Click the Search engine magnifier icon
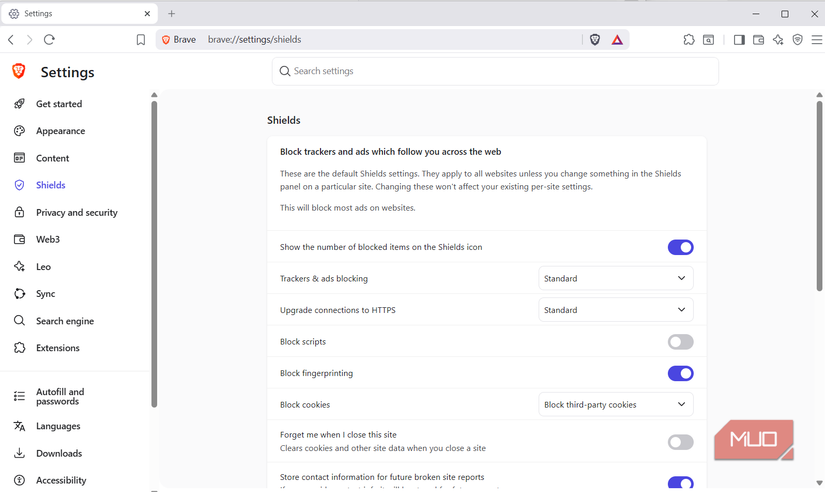The image size is (825, 492). coord(19,320)
